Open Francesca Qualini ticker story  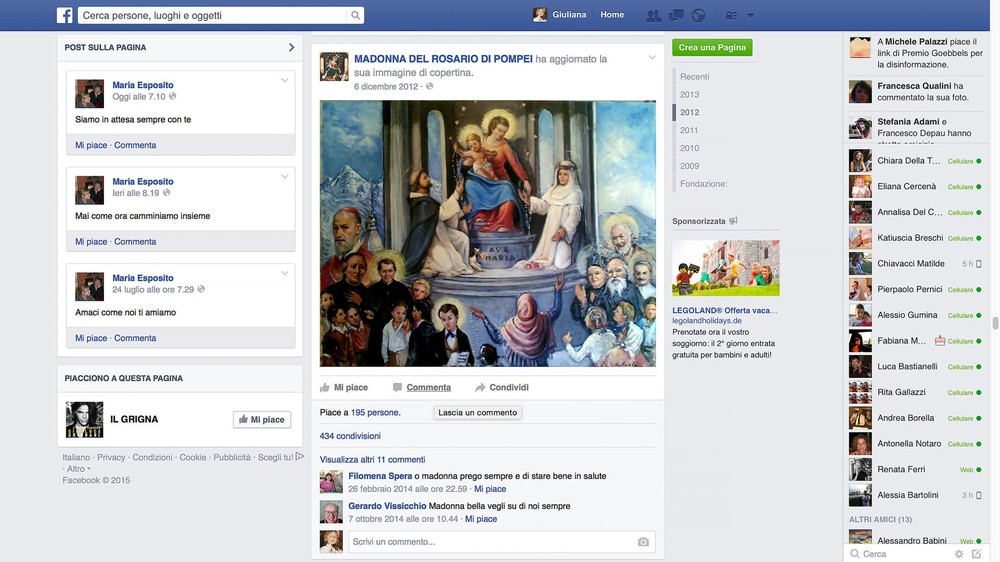tap(915, 91)
